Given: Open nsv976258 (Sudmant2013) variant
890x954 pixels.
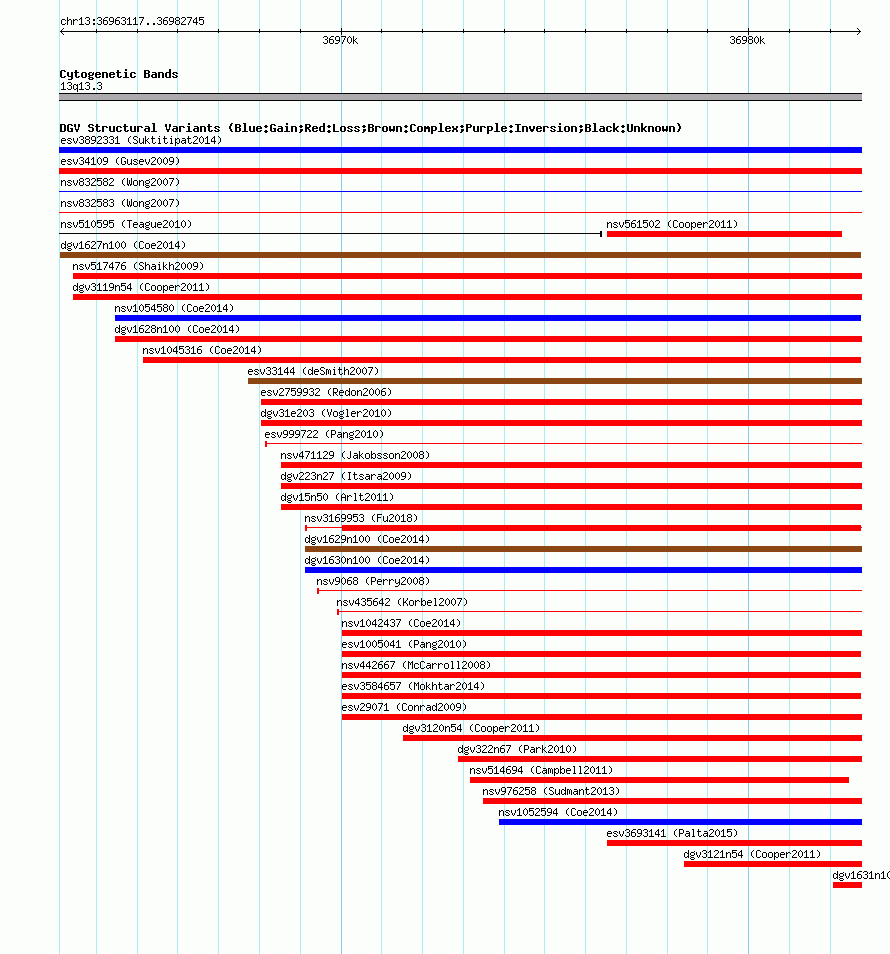Looking at the screenshot, I should pos(551,791).
